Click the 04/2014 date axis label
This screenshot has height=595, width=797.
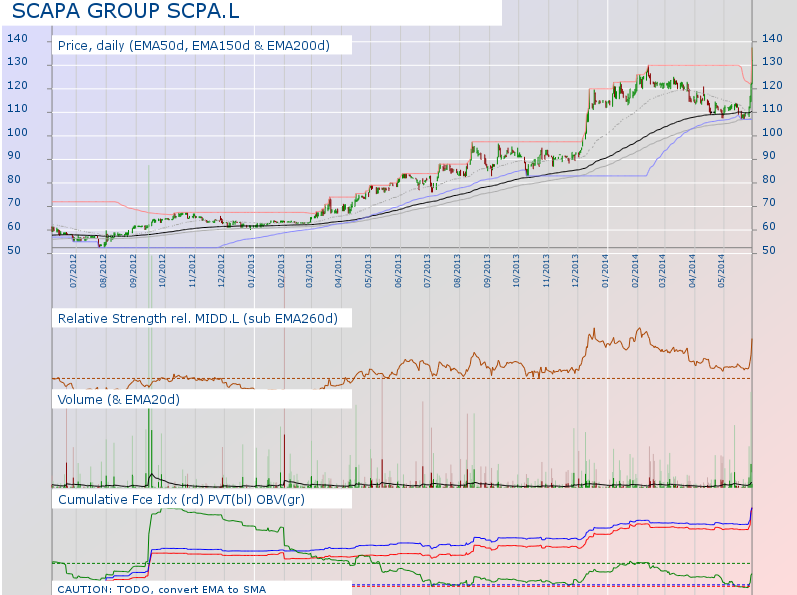pyautogui.click(x=692, y=271)
